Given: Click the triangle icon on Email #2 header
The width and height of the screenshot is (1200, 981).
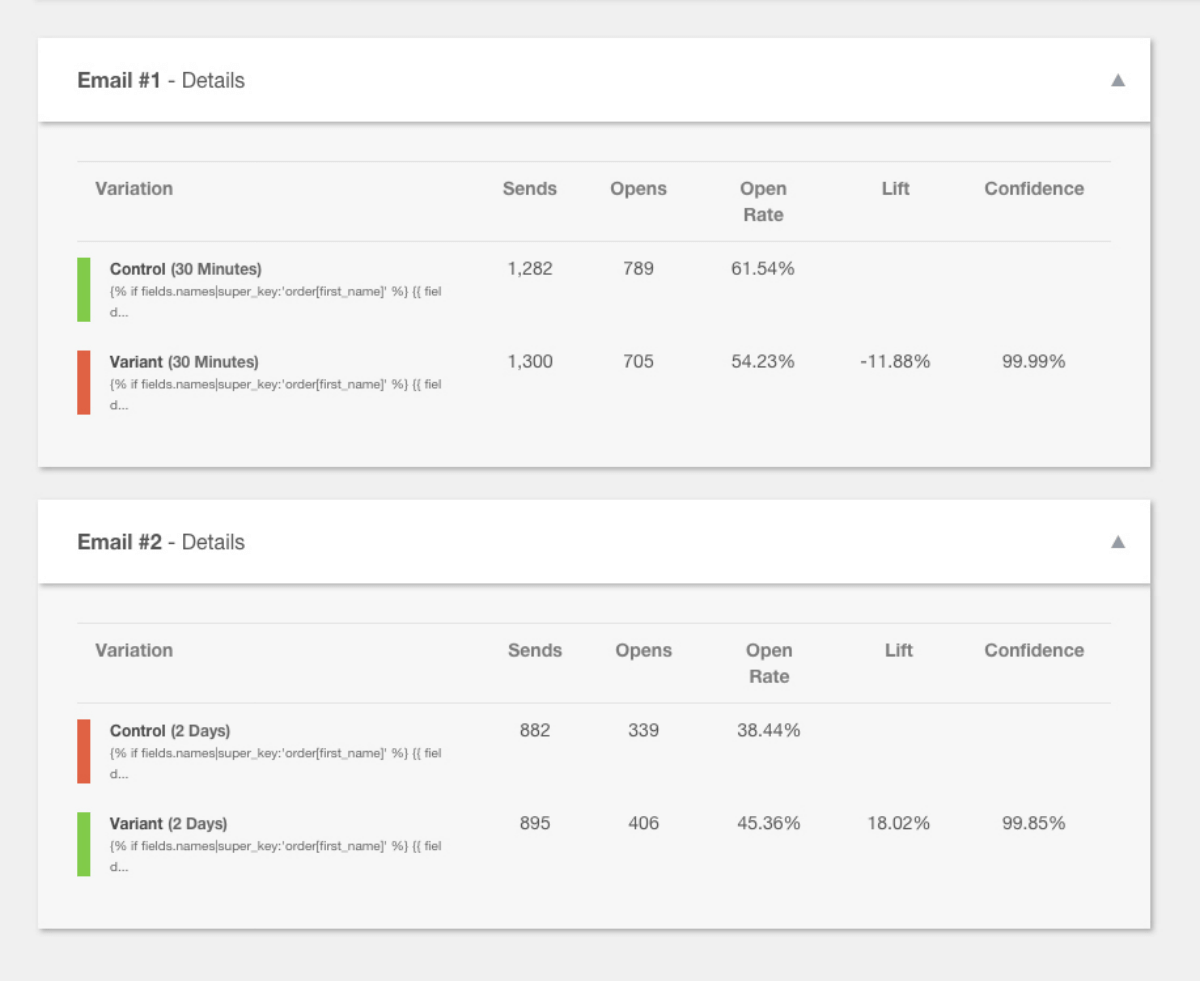Looking at the screenshot, I should (x=1118, y=540).
